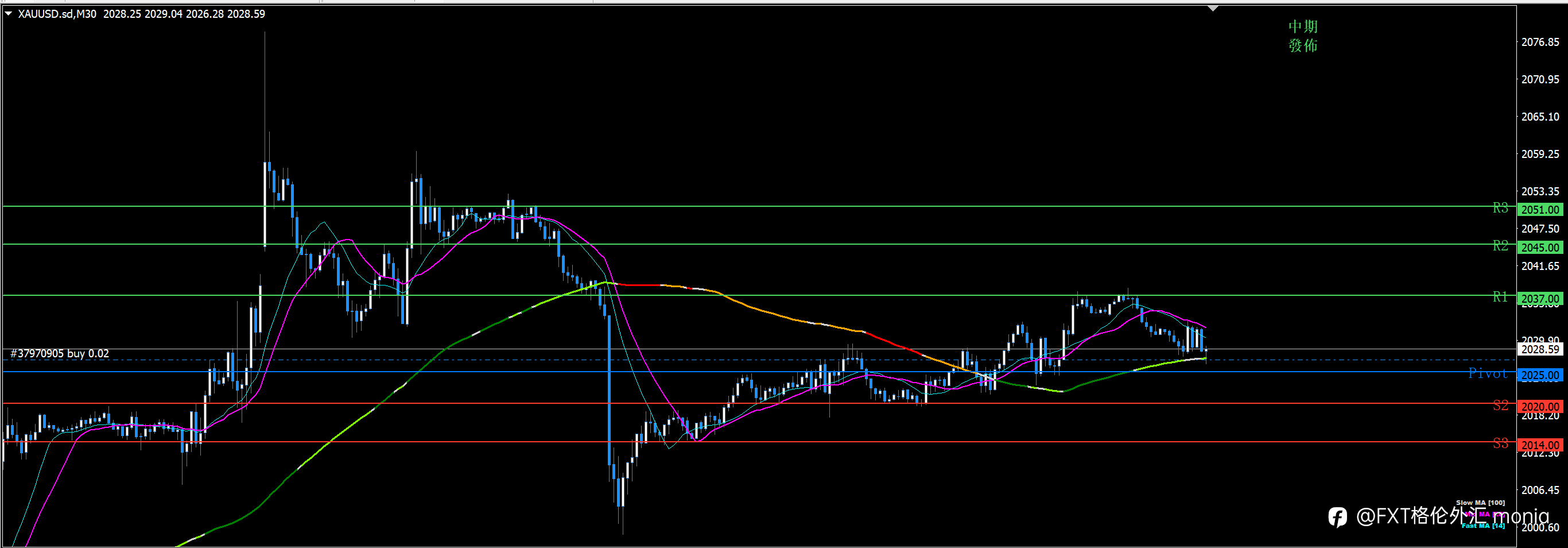
Task: Click the R3 letter marker on line
Action: coord(1500,207)
